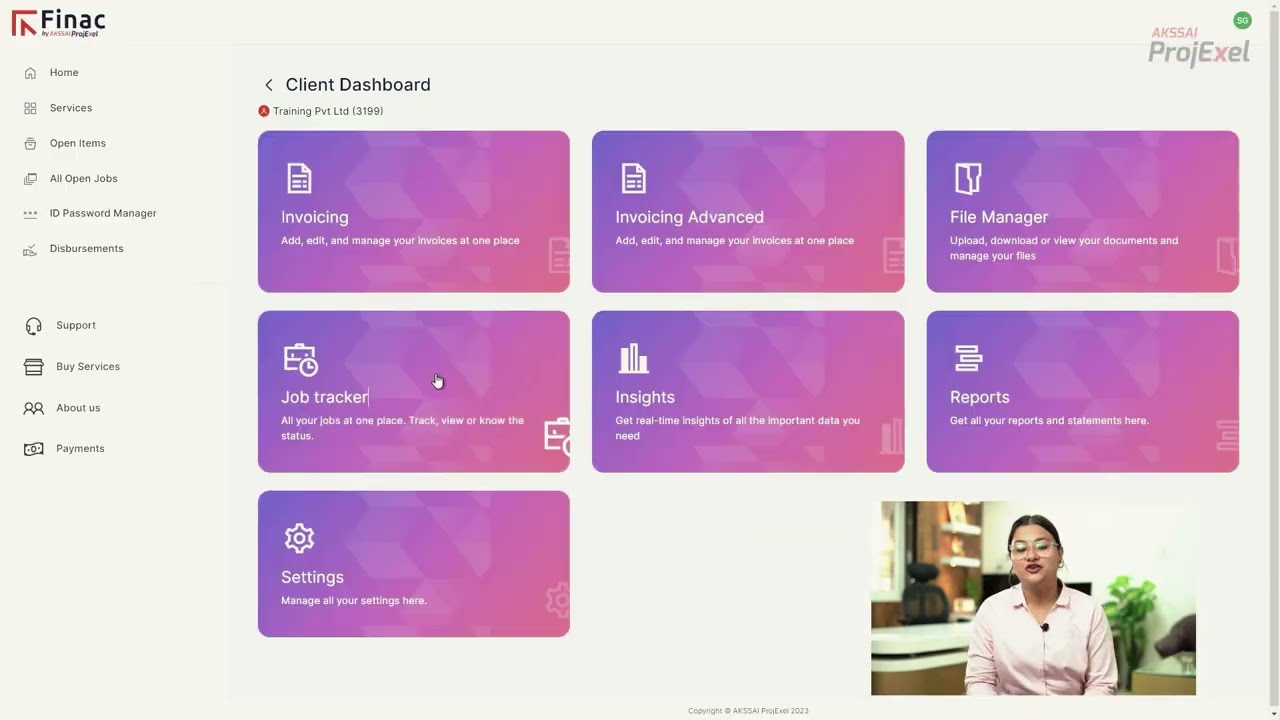This screenshot has width=1280, height=720.
Task: Select All Open Jobs in sidebar
Action: (x=84, y=179)
